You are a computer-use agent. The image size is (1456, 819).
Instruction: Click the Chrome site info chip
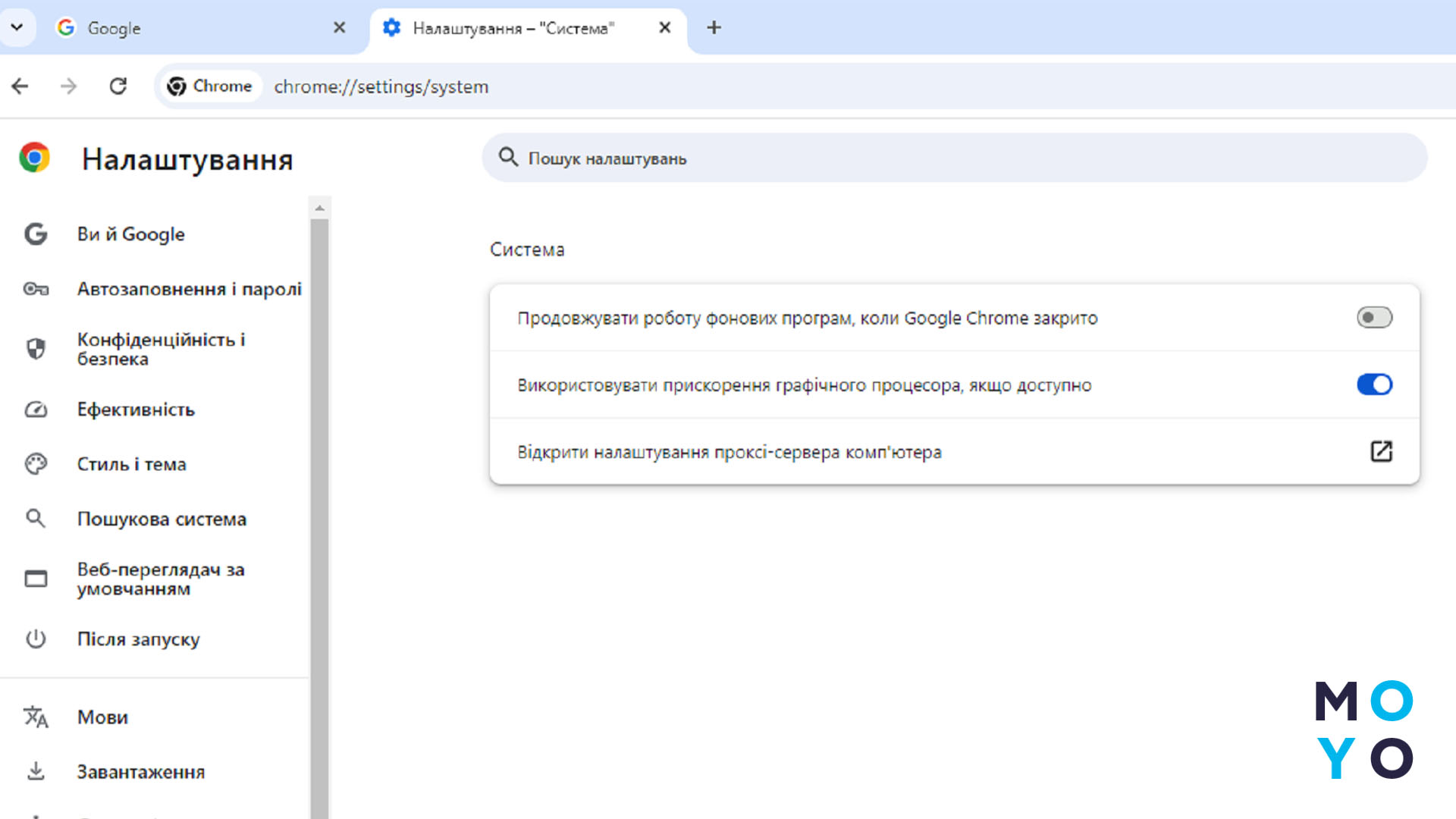(x=209, y=86)
